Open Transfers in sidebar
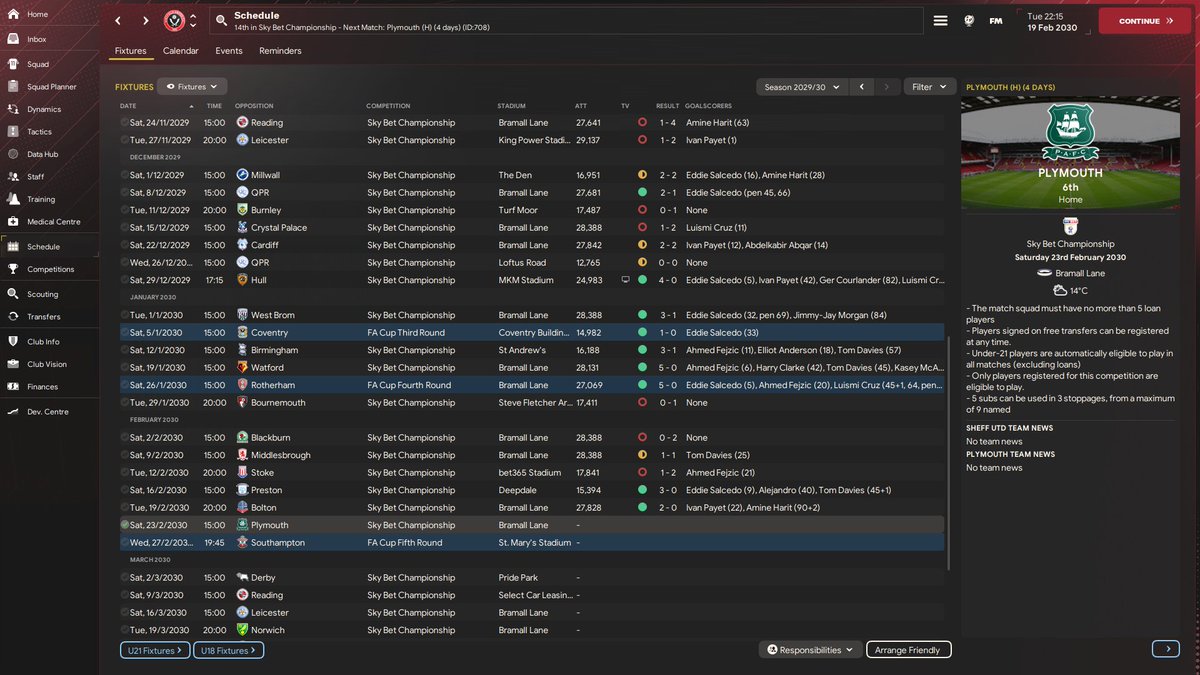 pyautogui.click(x=45, y=316)
